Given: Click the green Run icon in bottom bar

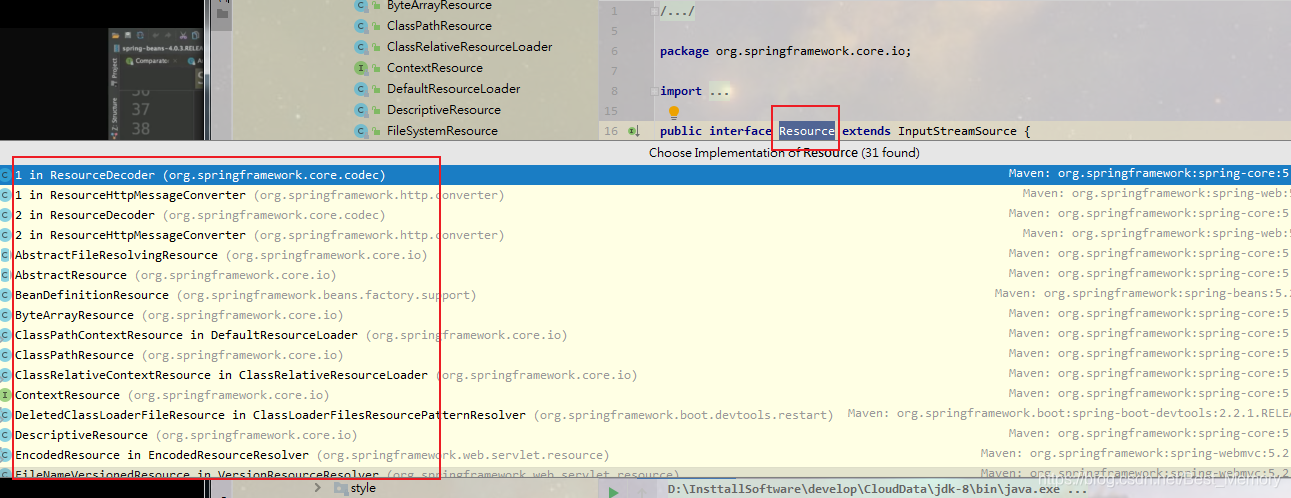Looking at the screenshot, I should click(613, 491).
